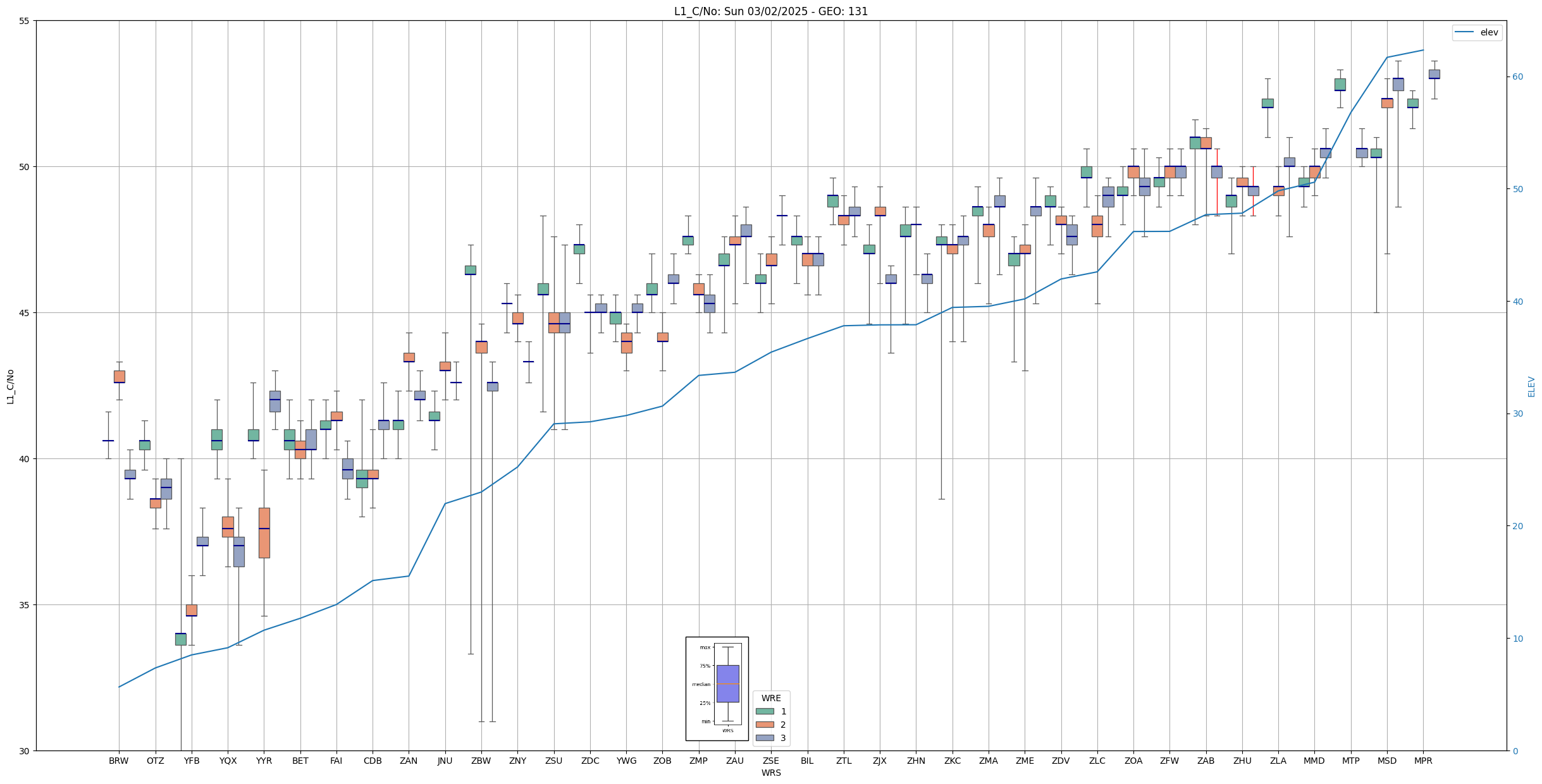Screen dimensions: 1542x784
Task: Click the ZAB station tick label
Action: coord(1206,761)
